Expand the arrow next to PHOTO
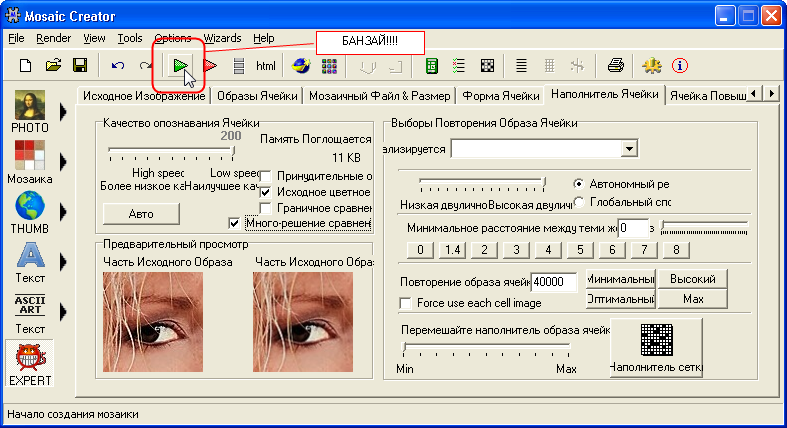 (63, 111)
